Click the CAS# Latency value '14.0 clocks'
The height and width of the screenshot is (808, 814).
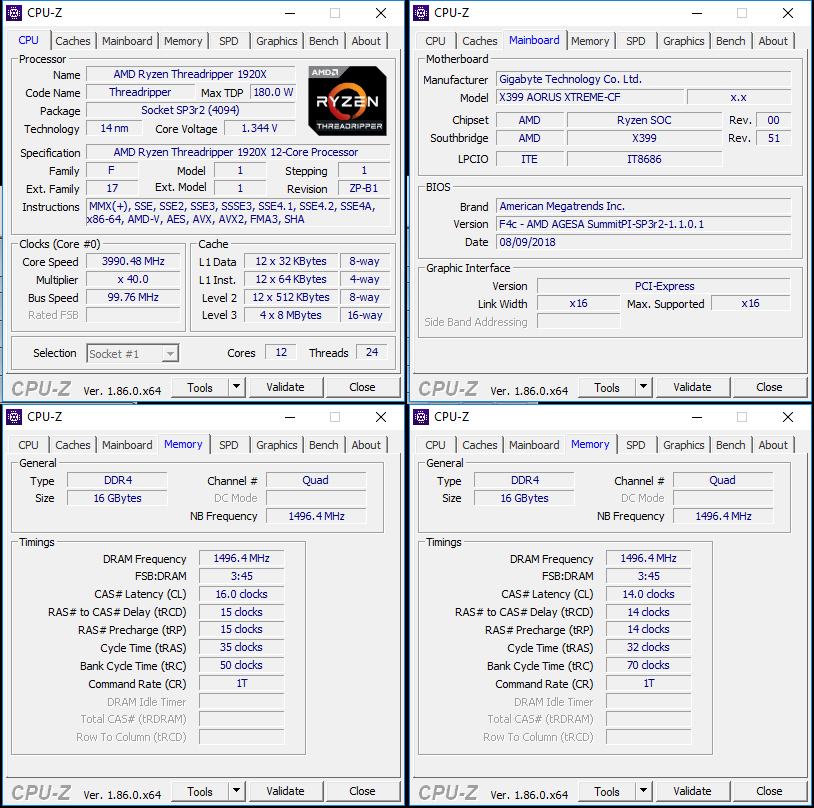[x=648, y=594]
